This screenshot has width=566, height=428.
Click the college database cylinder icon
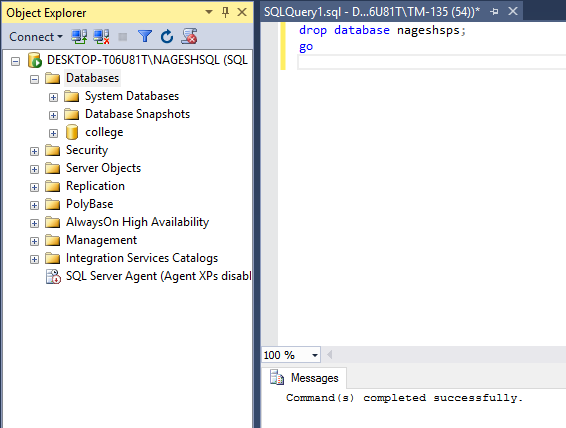pyautogui.click(x=72, y=132)
